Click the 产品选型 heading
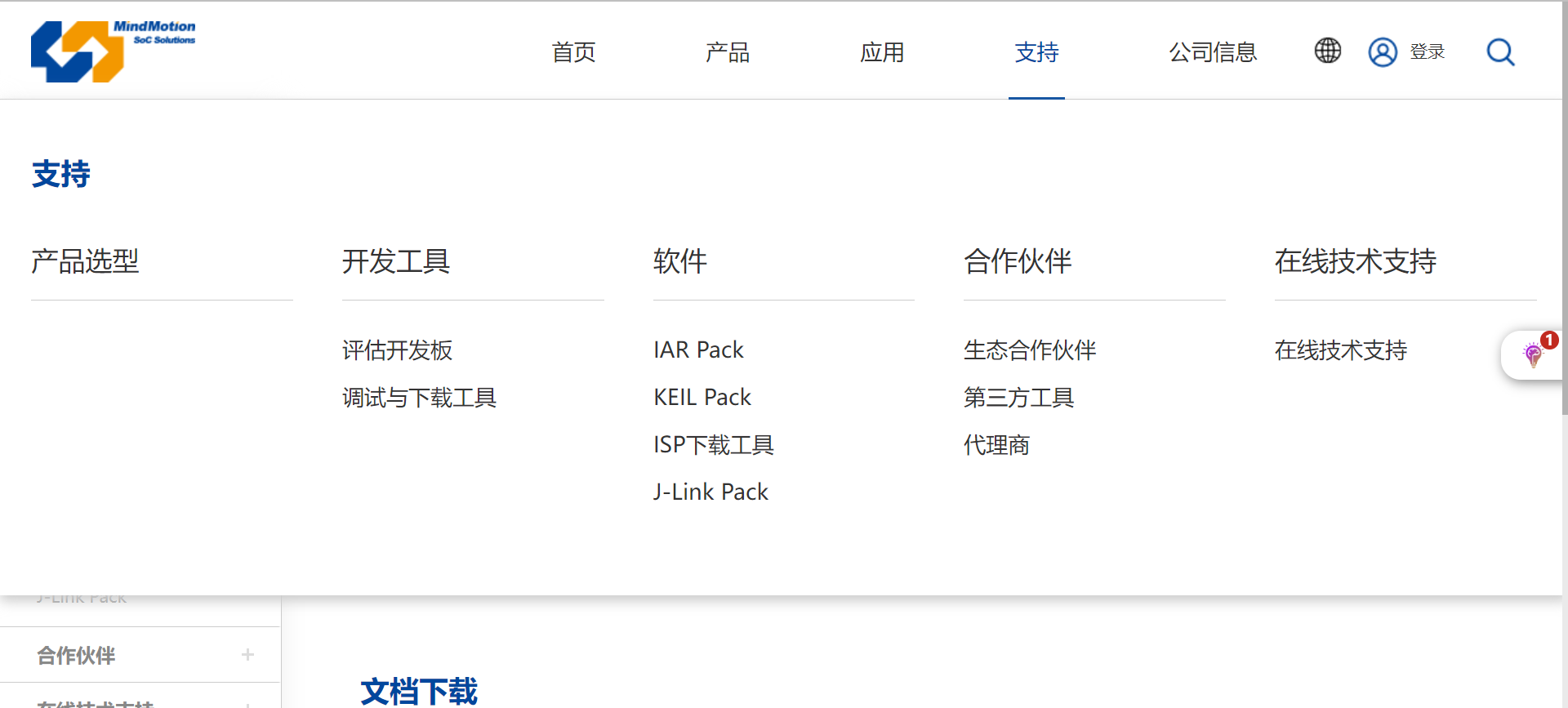Viewport: 1568px width, 708px height. pyautogui.click(x=85, y=261)
